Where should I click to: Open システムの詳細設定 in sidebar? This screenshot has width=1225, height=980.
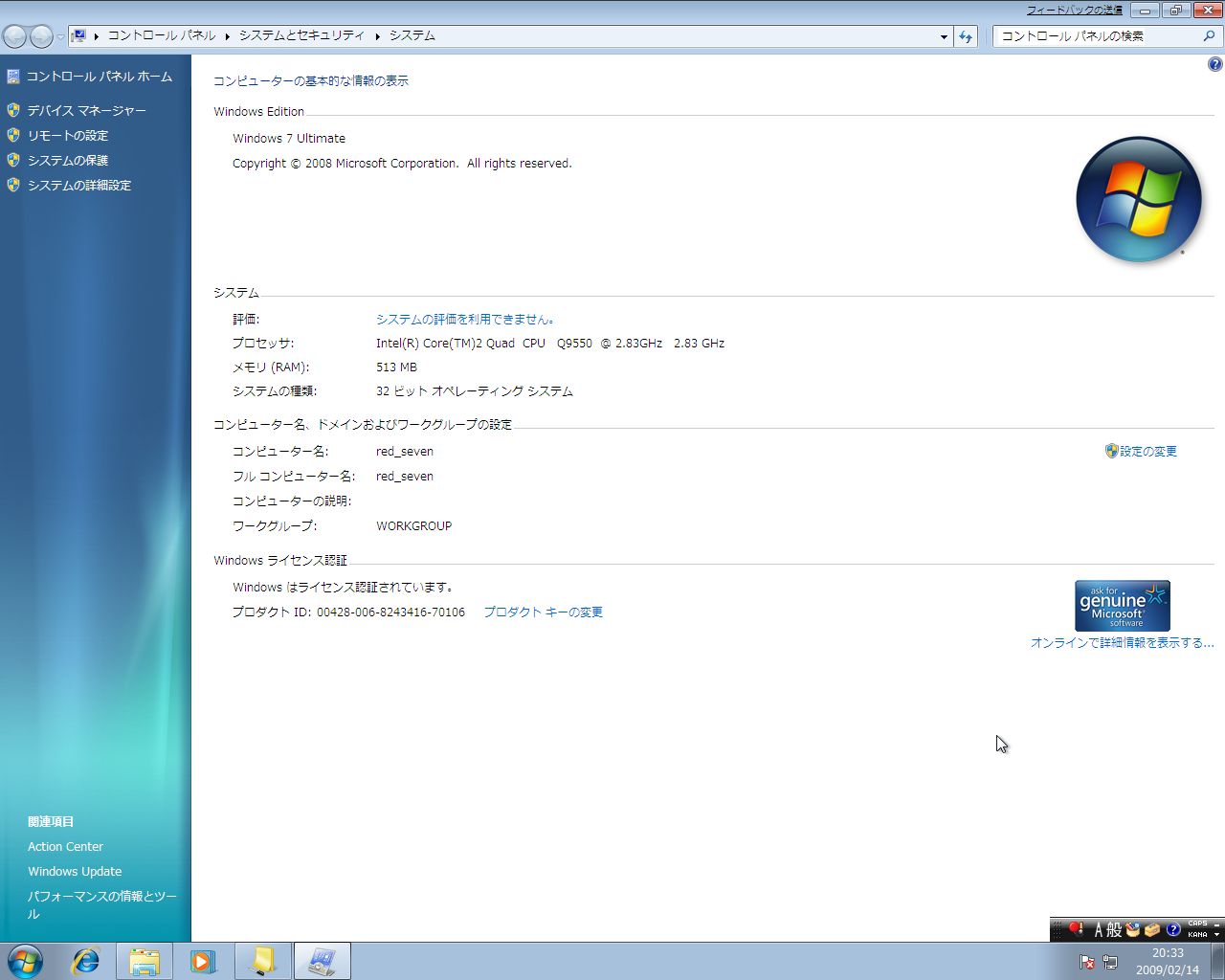pos(79,186)
